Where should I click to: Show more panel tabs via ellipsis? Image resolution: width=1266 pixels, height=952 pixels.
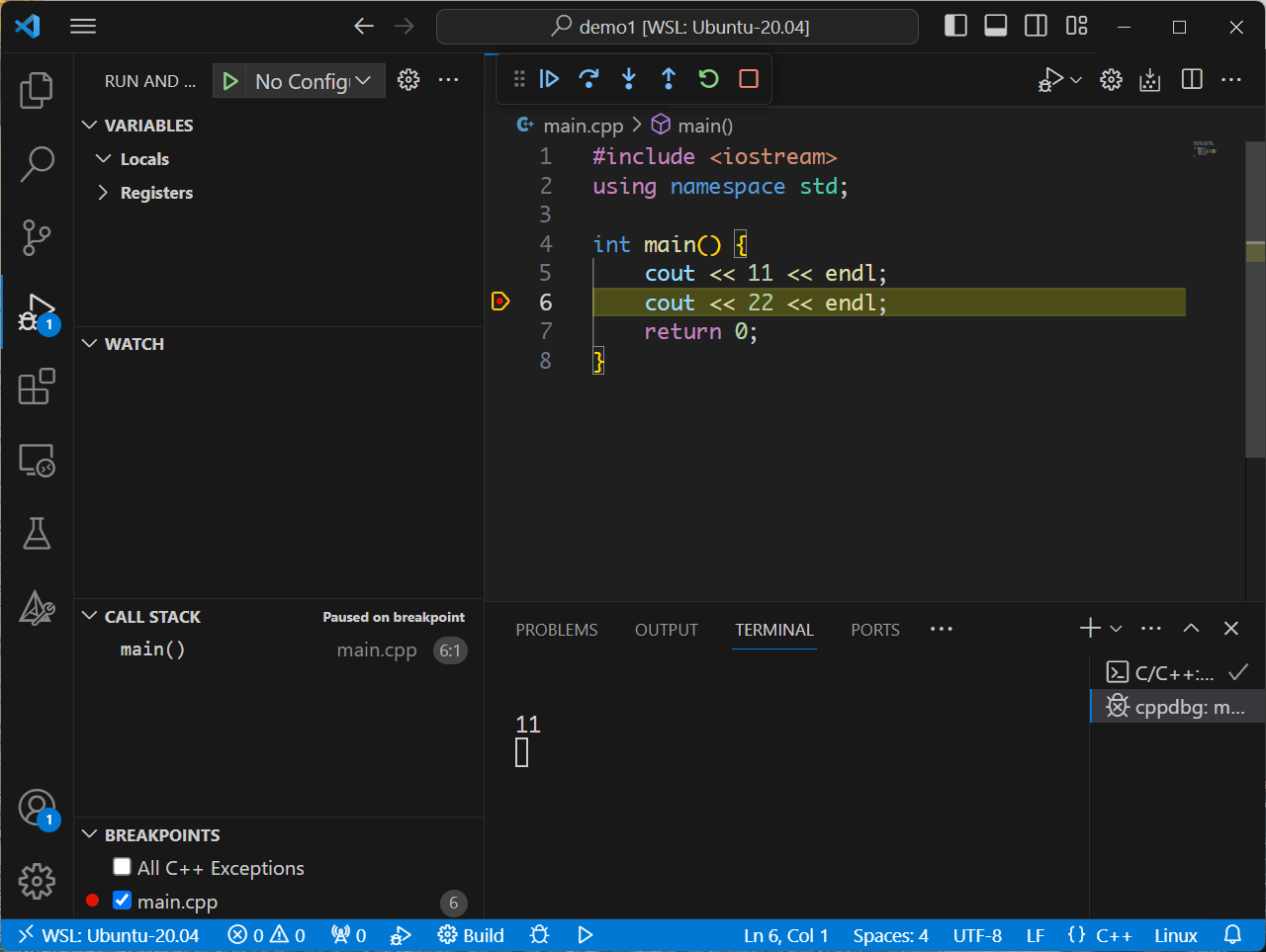point(942,629)
